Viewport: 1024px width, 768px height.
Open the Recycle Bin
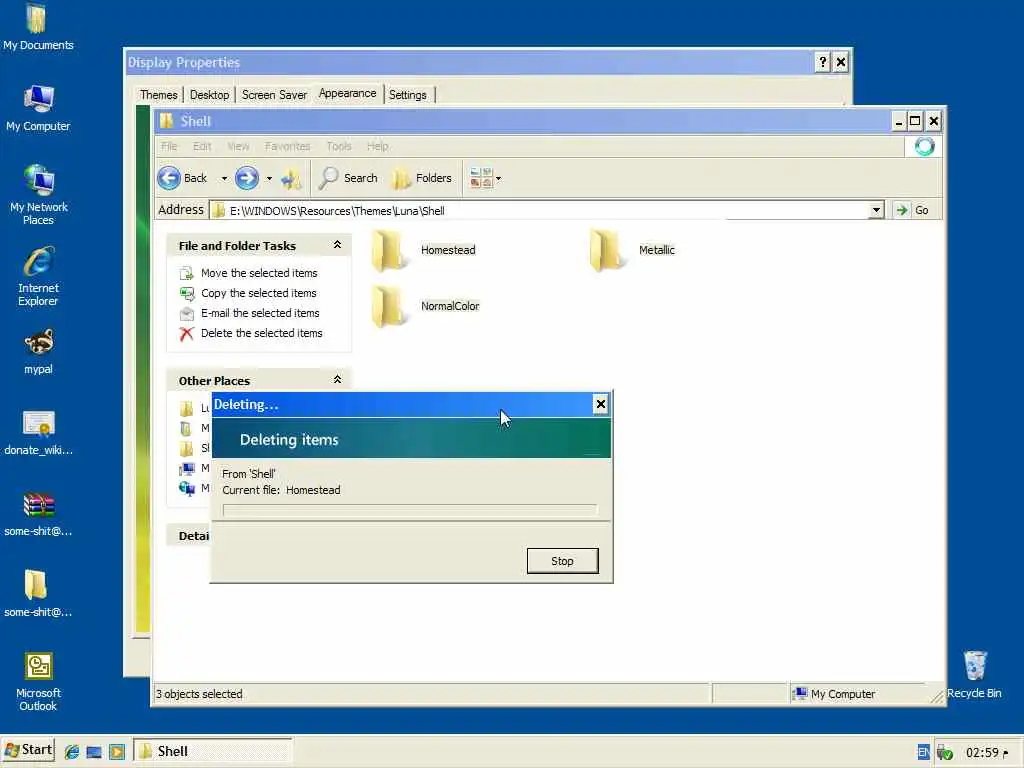click(x=974, y=675)
